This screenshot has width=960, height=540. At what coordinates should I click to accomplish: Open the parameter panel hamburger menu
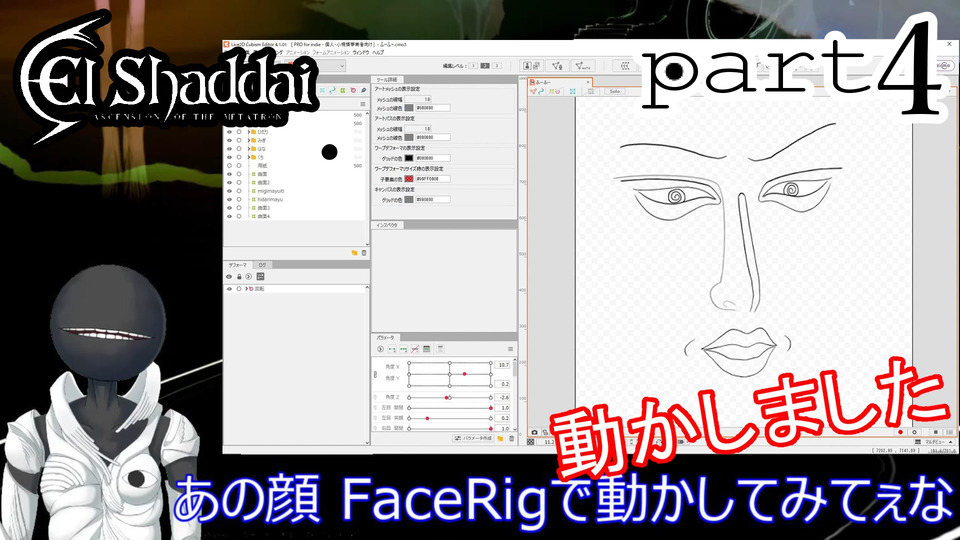click(x=510, y=349)
